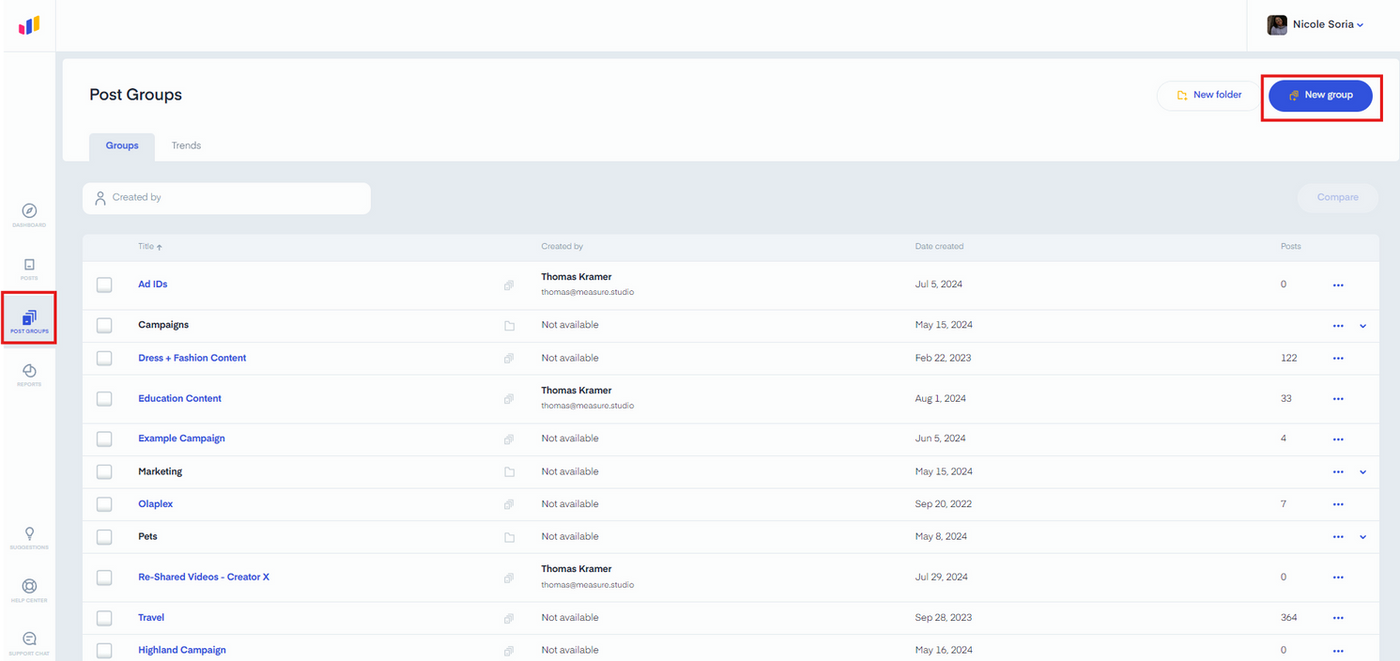Open the Highland Campaign link
The image size is (1400, 661).
[x=182, y=650]
